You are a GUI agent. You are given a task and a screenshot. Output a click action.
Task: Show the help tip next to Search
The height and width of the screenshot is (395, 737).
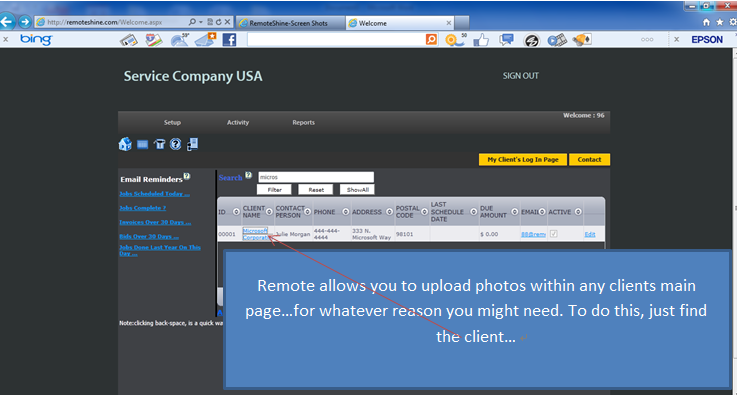(249, 175)
